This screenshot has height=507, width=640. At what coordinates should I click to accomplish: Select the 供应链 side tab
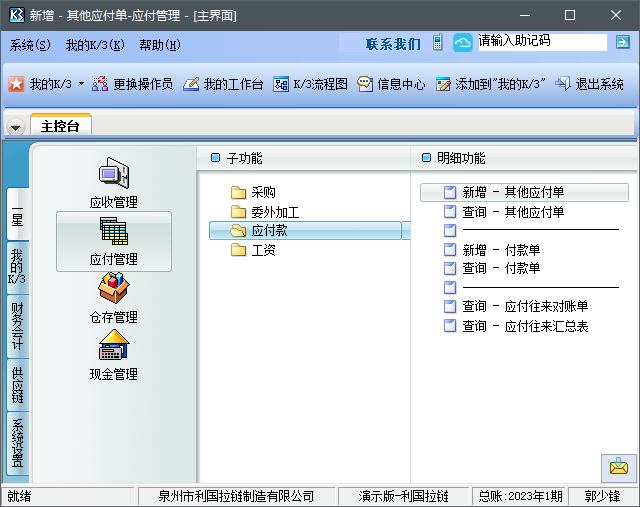(17, 385)
